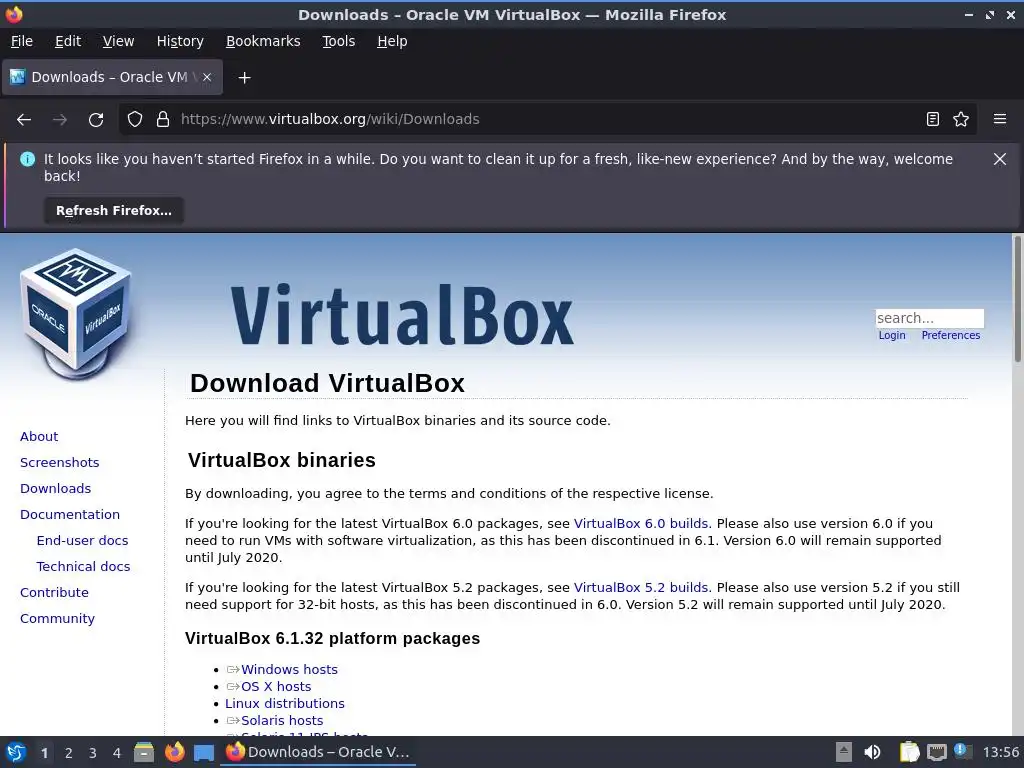This screenshot has height=768, width=1024.
Task: Switch to workspace 1
Action: point(44,753)
